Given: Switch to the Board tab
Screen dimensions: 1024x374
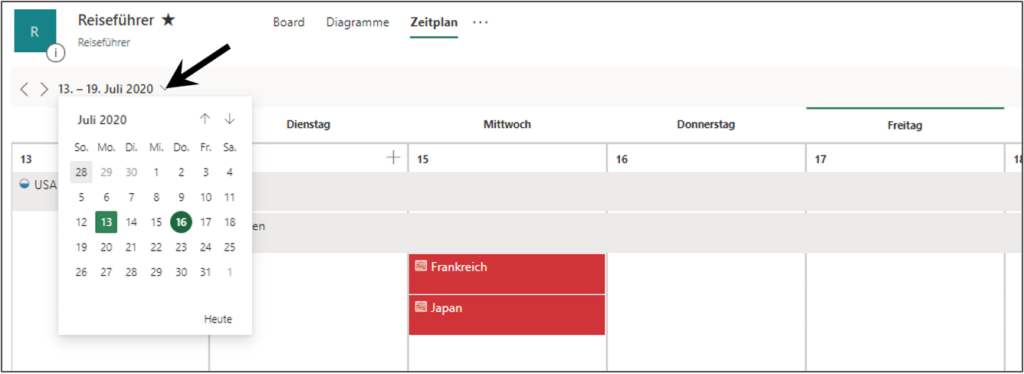Looking at the screenshot, I should point(289,22).
